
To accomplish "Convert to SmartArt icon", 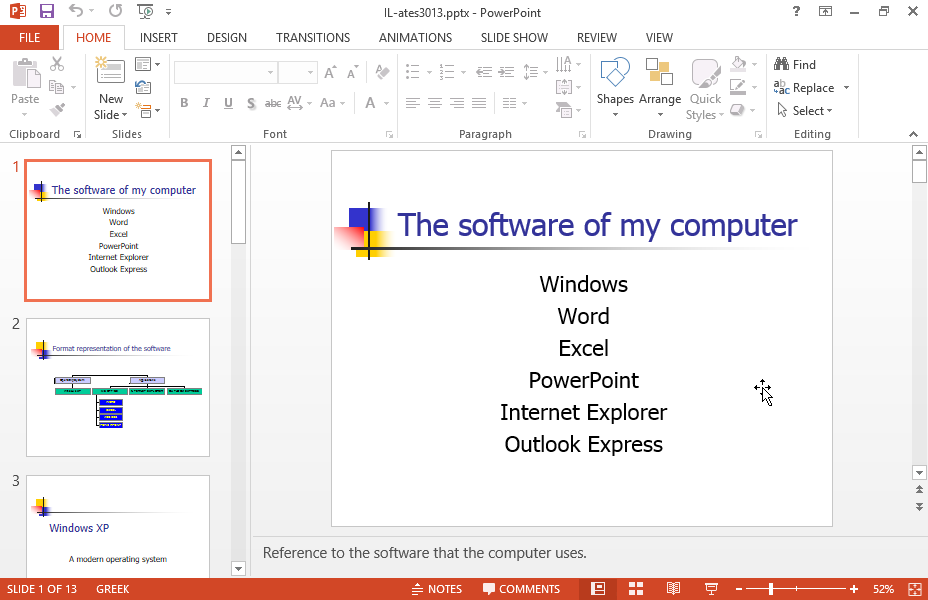I will tap(568, 110).
